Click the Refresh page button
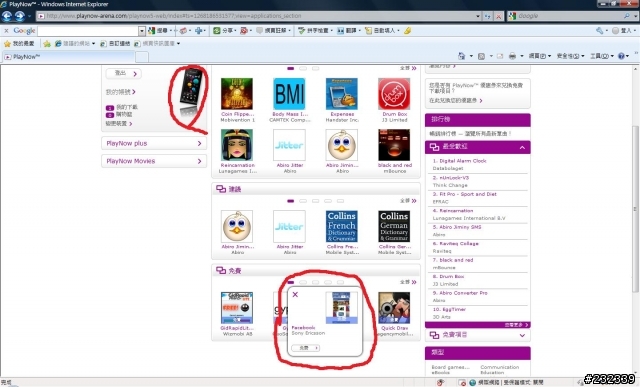Screen dimensions: 640x387 pos(487,16)
